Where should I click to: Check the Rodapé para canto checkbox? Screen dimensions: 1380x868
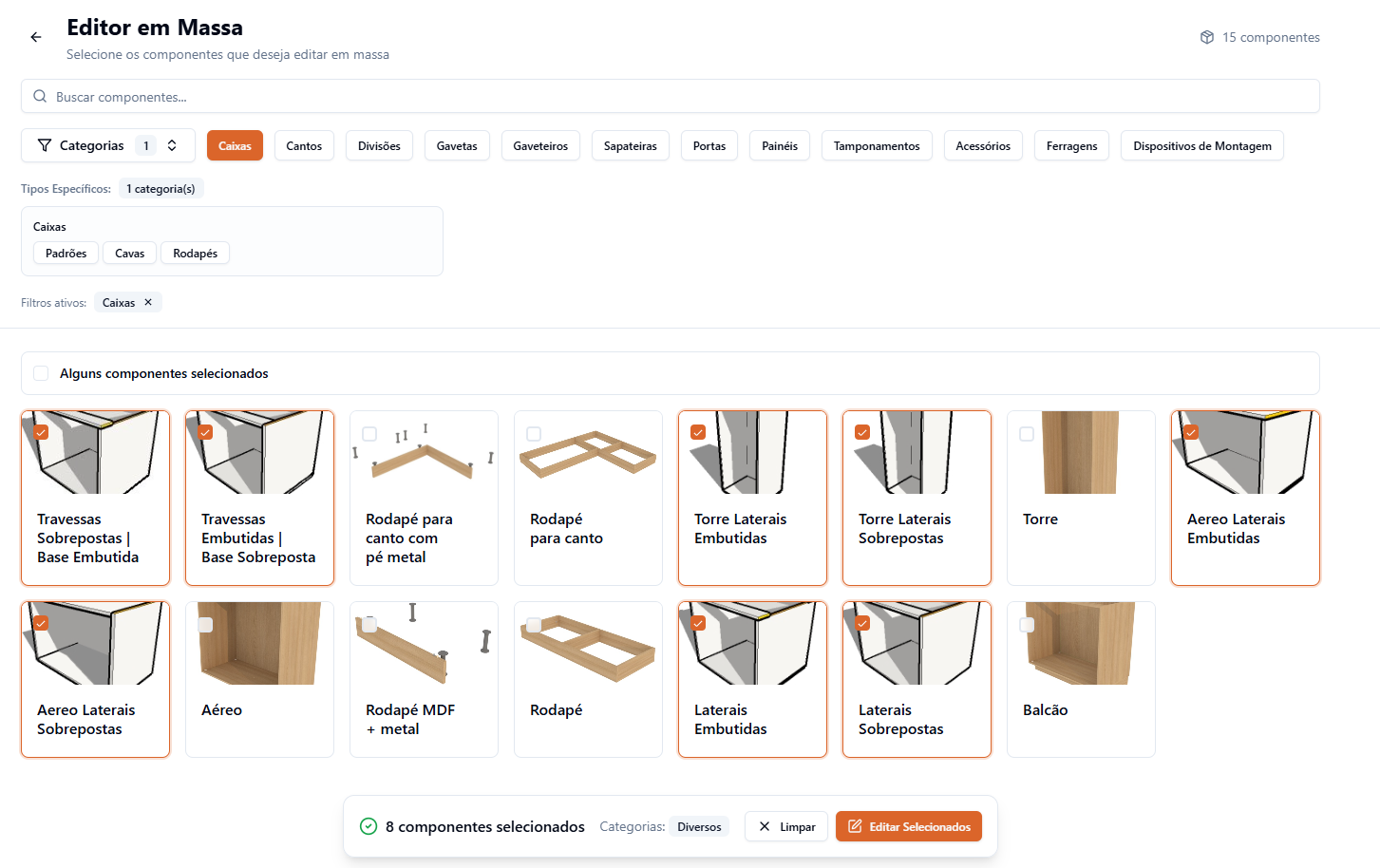pyautogui.click(x=534, y=434)
